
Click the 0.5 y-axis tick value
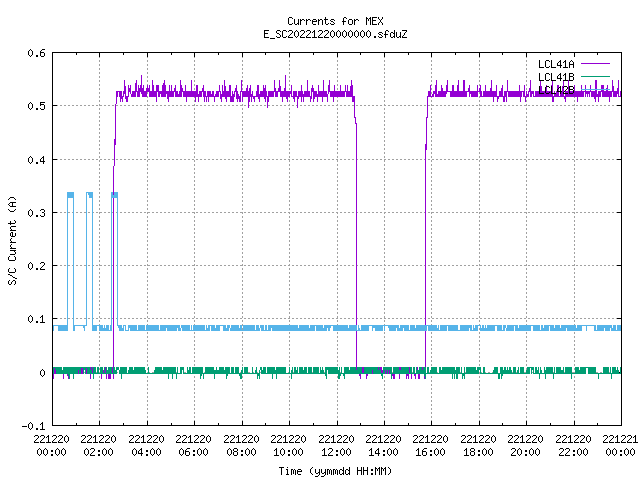pos(36,106)
